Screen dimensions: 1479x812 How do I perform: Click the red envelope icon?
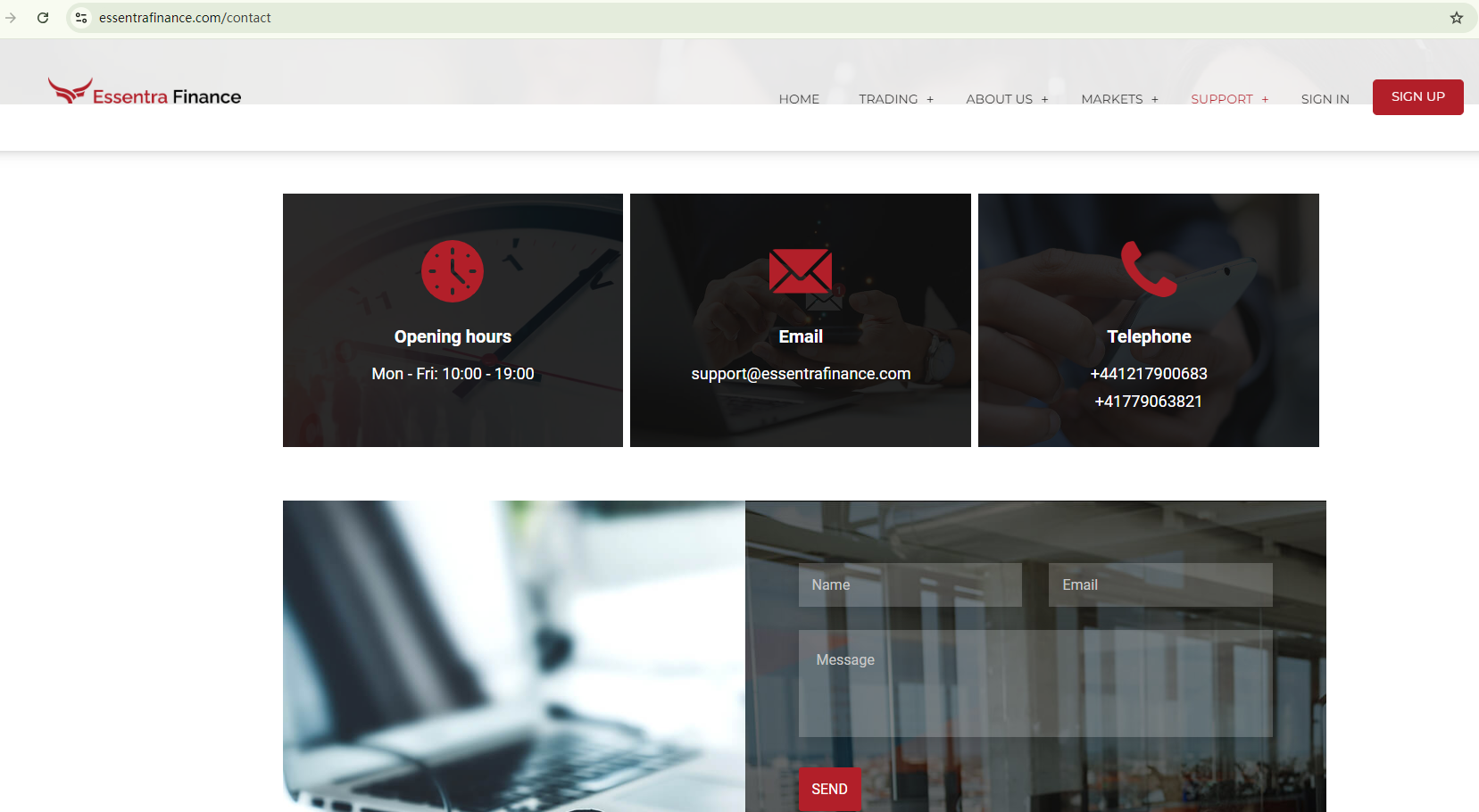pyautogui.click(x=801, y=271)
